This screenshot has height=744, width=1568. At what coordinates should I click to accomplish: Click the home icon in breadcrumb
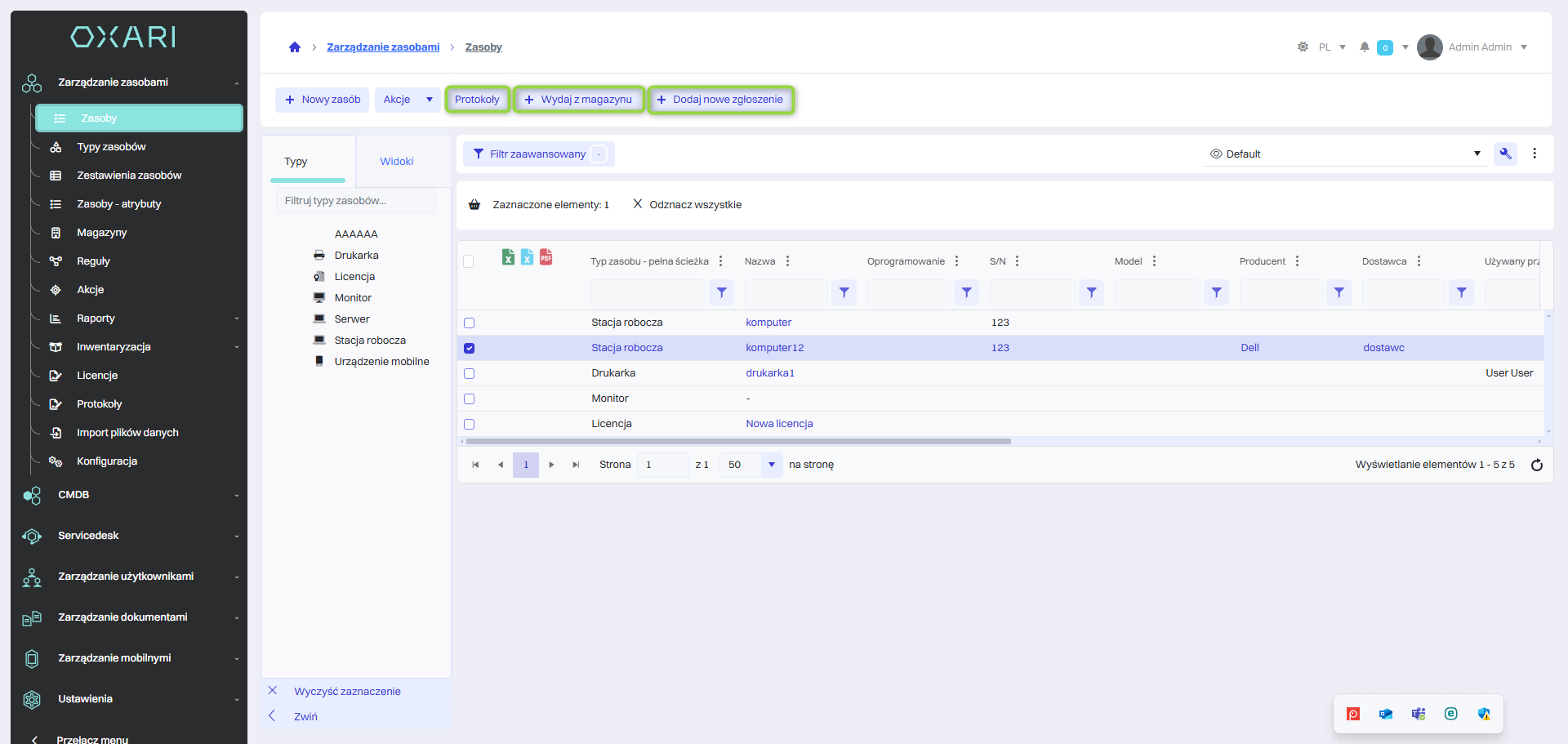click(295, 47)
